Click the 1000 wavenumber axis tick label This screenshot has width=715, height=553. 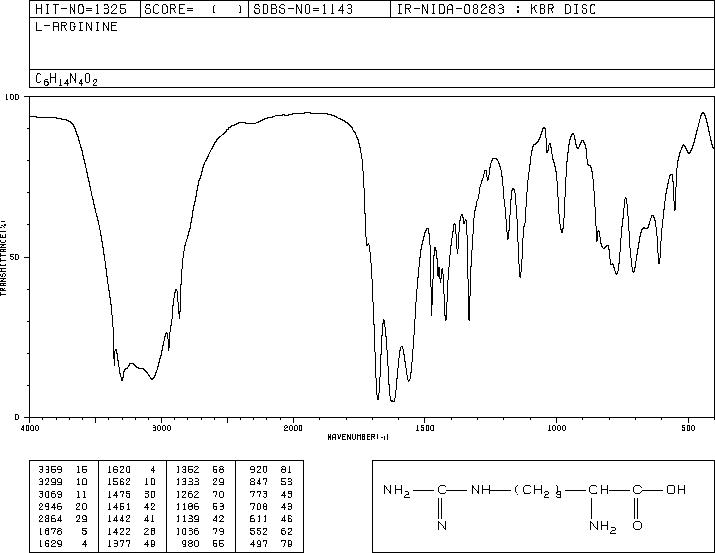(x=556, y=428)
